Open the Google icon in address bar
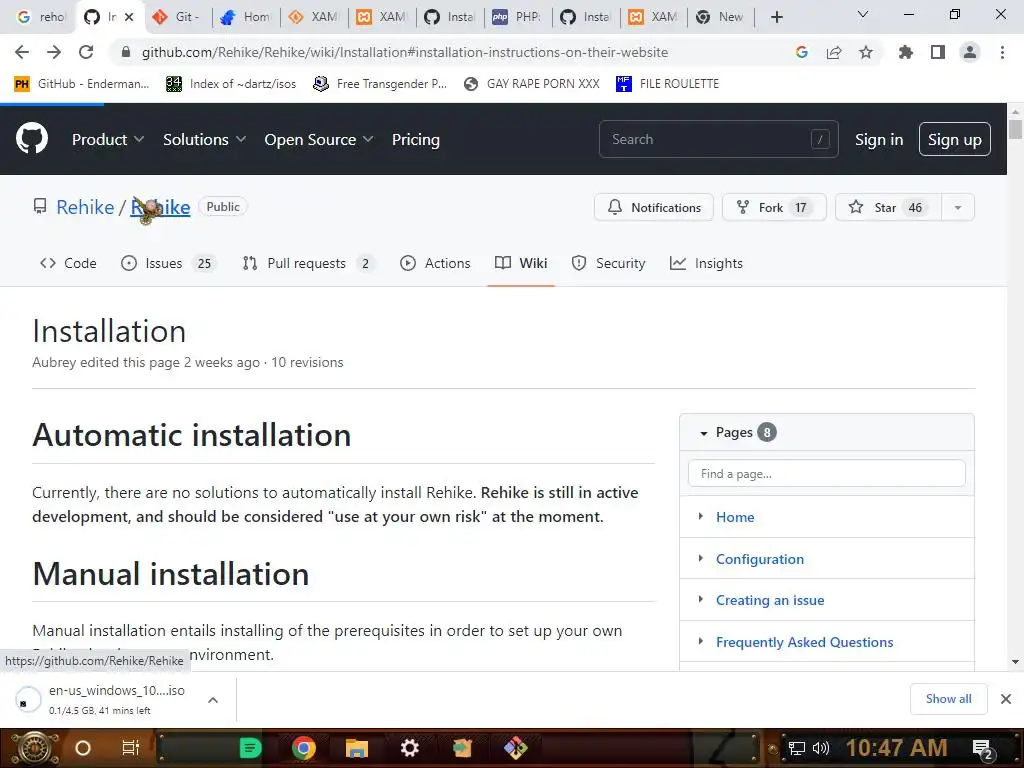The image size is (1024, 768). click(802, 52)
